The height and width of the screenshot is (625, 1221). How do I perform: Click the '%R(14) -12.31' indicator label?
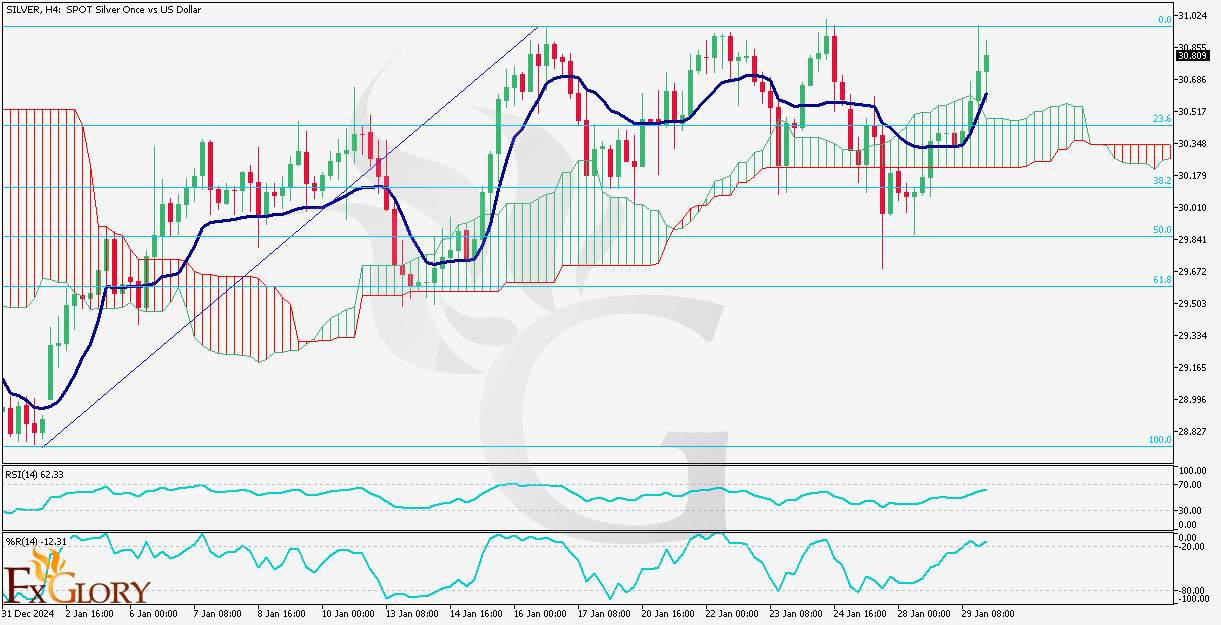coord(36,541)
